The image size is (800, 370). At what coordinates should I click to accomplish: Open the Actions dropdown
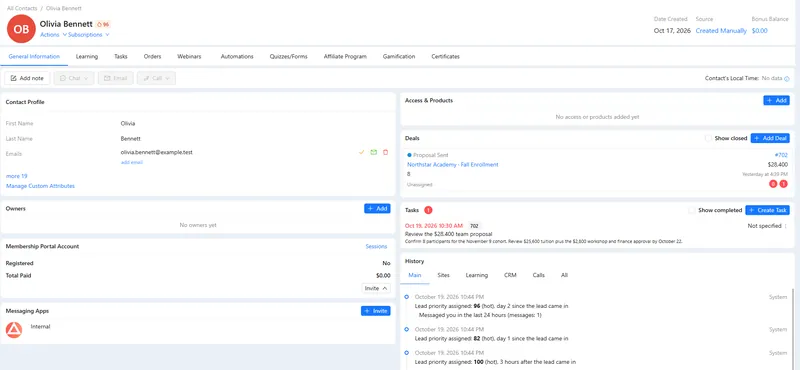click(53, 35)
